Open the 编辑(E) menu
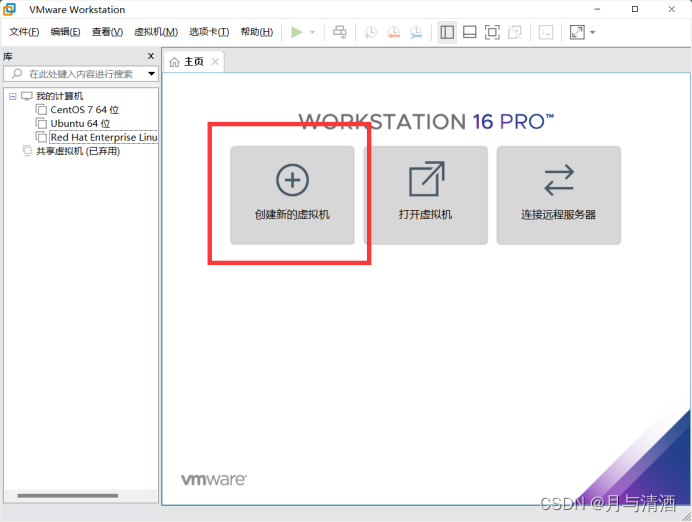 (x=65, y=32)
